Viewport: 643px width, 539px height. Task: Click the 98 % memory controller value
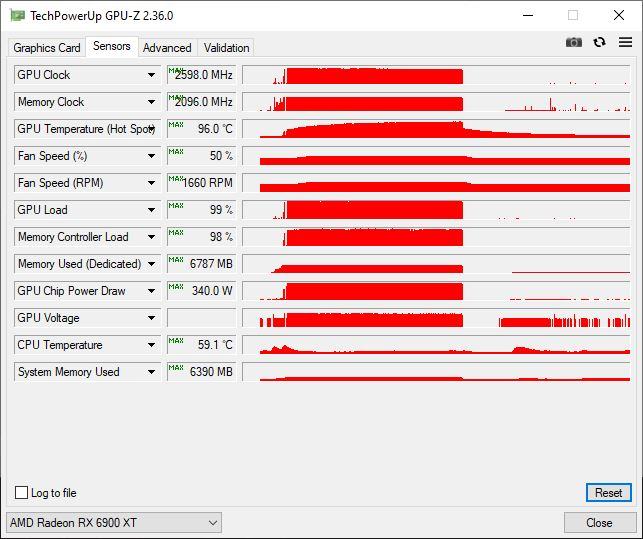point(202,237)
